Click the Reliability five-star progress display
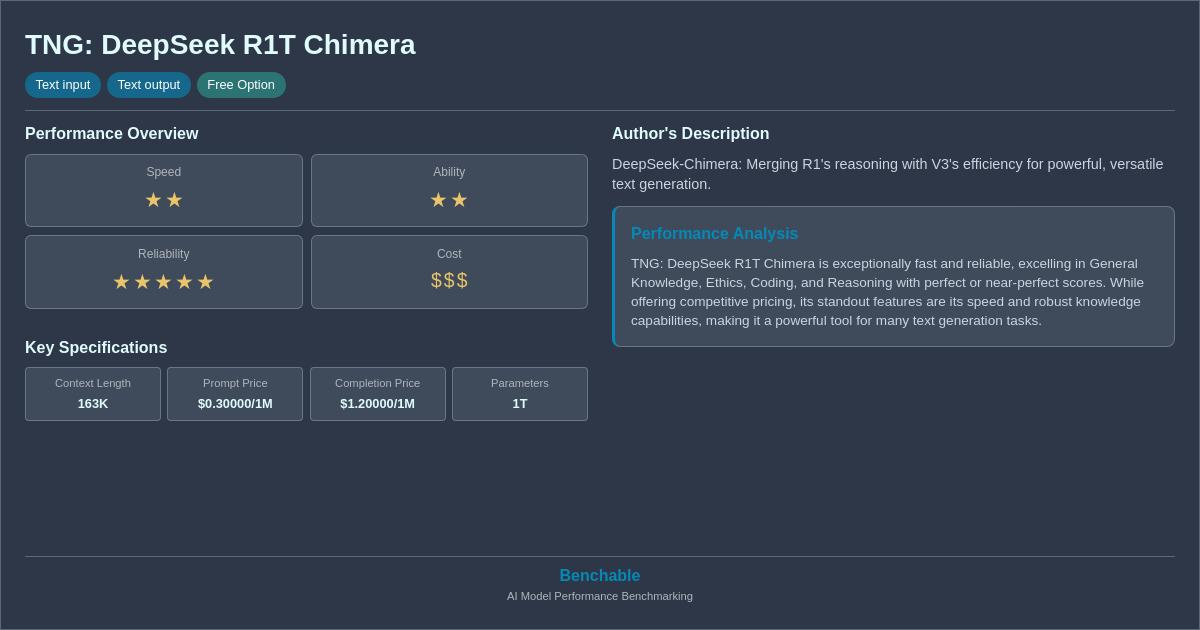 click(x=163, y=281)
